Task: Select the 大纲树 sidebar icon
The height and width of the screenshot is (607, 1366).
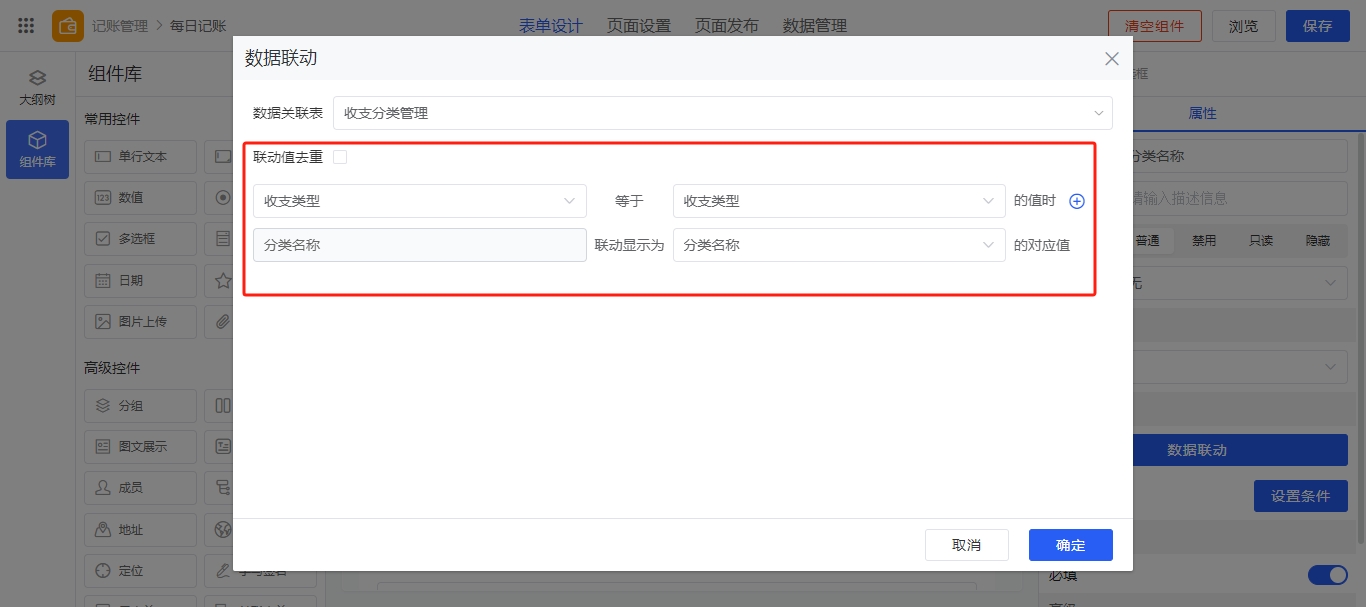Action: (37, 88)
